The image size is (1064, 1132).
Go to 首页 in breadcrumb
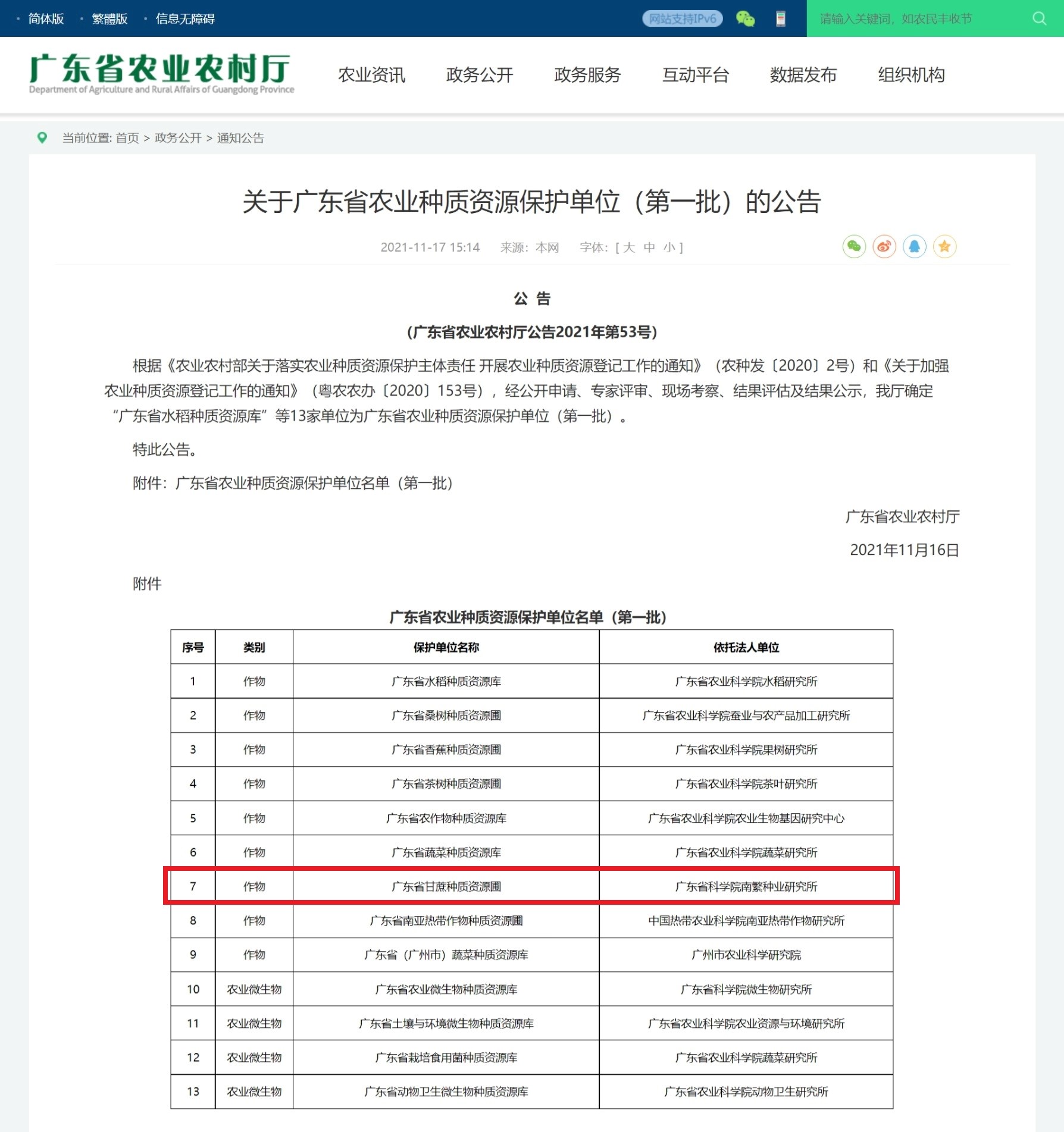(x=127, y=138)
